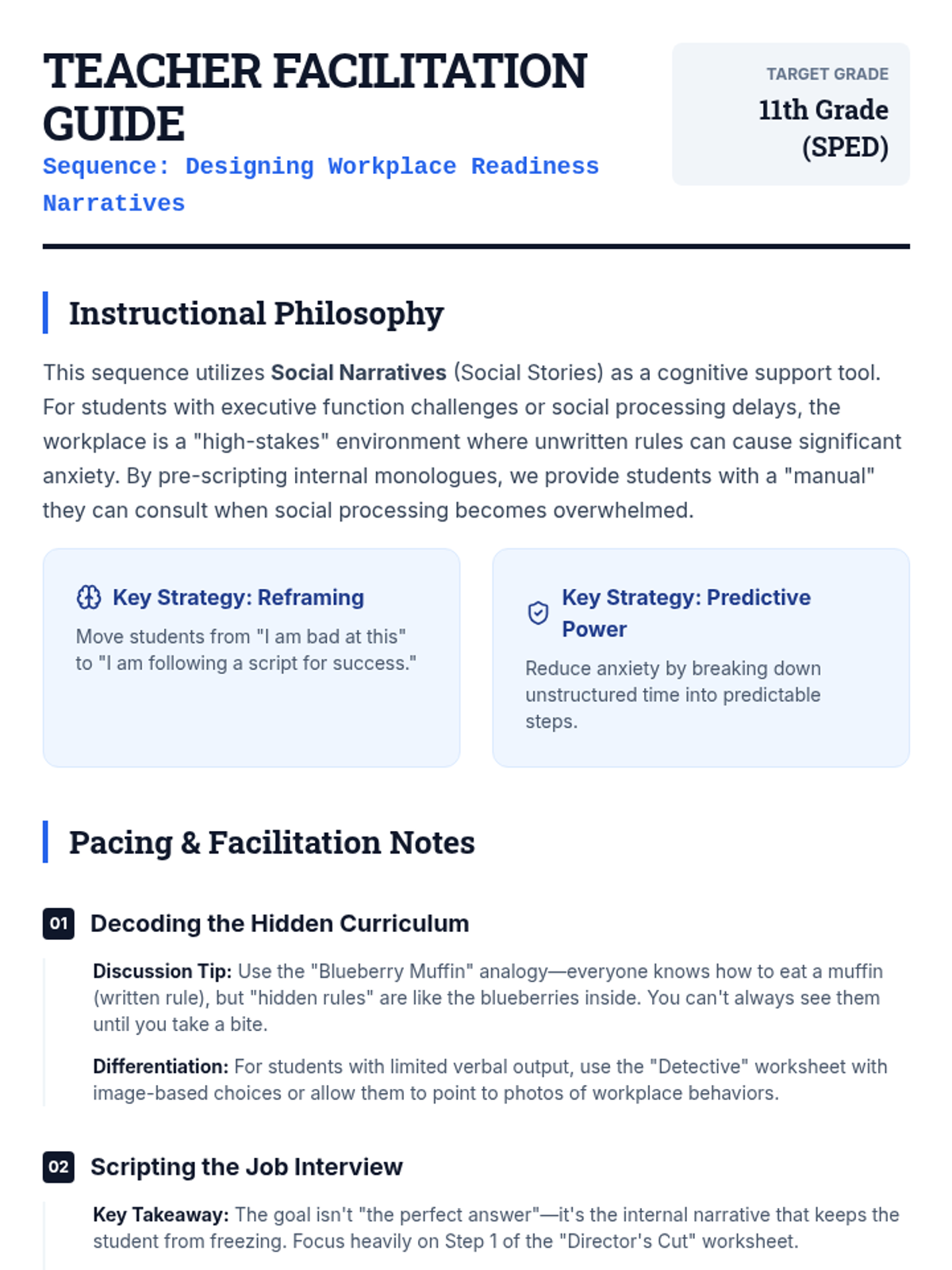This screenshot has width=952, height=1270.
Task: Select the 01 step number badge
Action: (x=59, y=923)
